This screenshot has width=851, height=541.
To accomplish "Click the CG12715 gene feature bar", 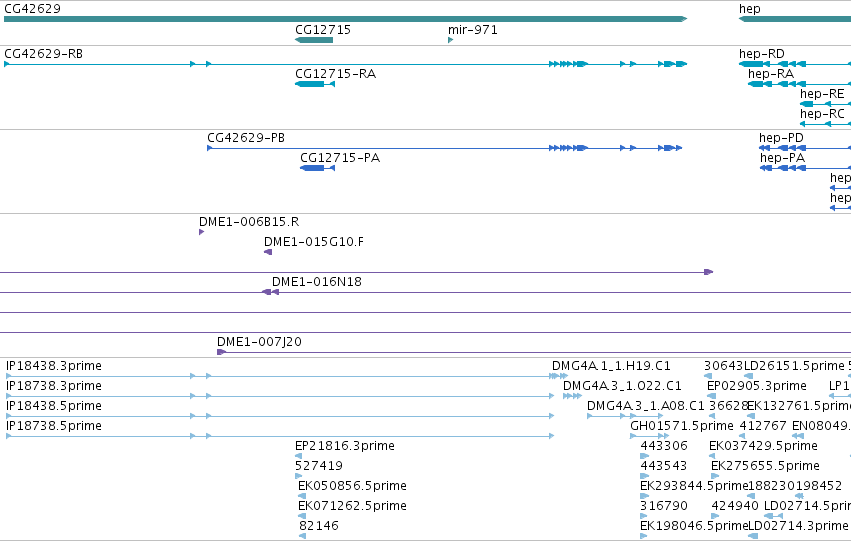I will [314, 40].
